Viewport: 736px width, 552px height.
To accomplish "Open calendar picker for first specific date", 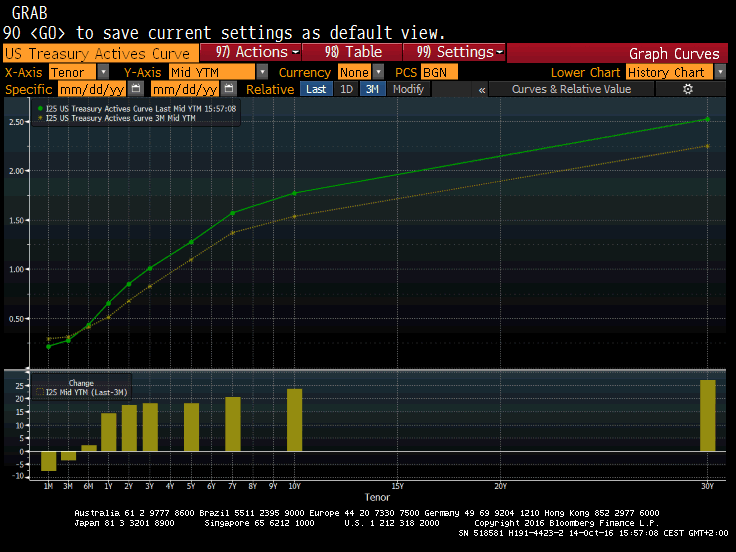I will (136, 89).
